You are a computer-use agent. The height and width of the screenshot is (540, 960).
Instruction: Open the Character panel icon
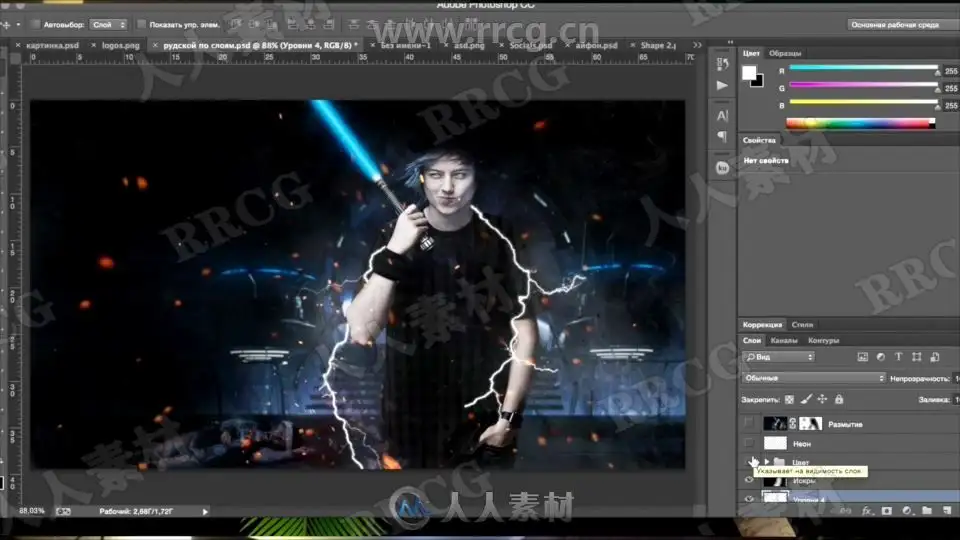click(x=722, y=116)
